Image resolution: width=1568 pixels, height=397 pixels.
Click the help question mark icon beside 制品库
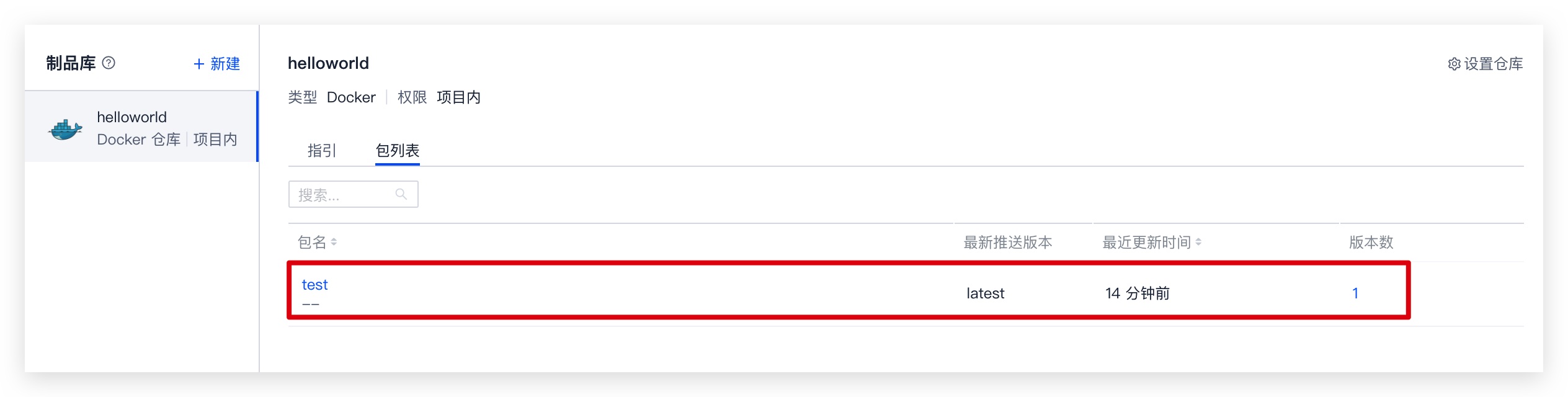point(109,63)
